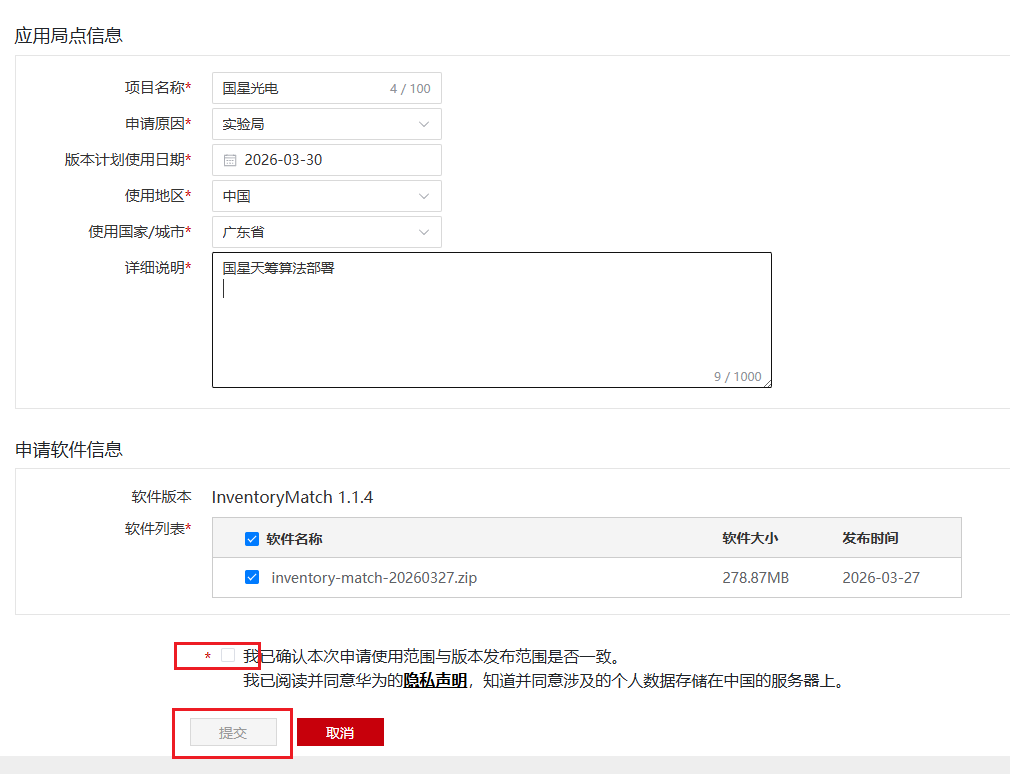This screenshot has height=774, width=1010.
Task: Toggle the select-all checkbox beside 软件名称
Action: coord(252,539)
